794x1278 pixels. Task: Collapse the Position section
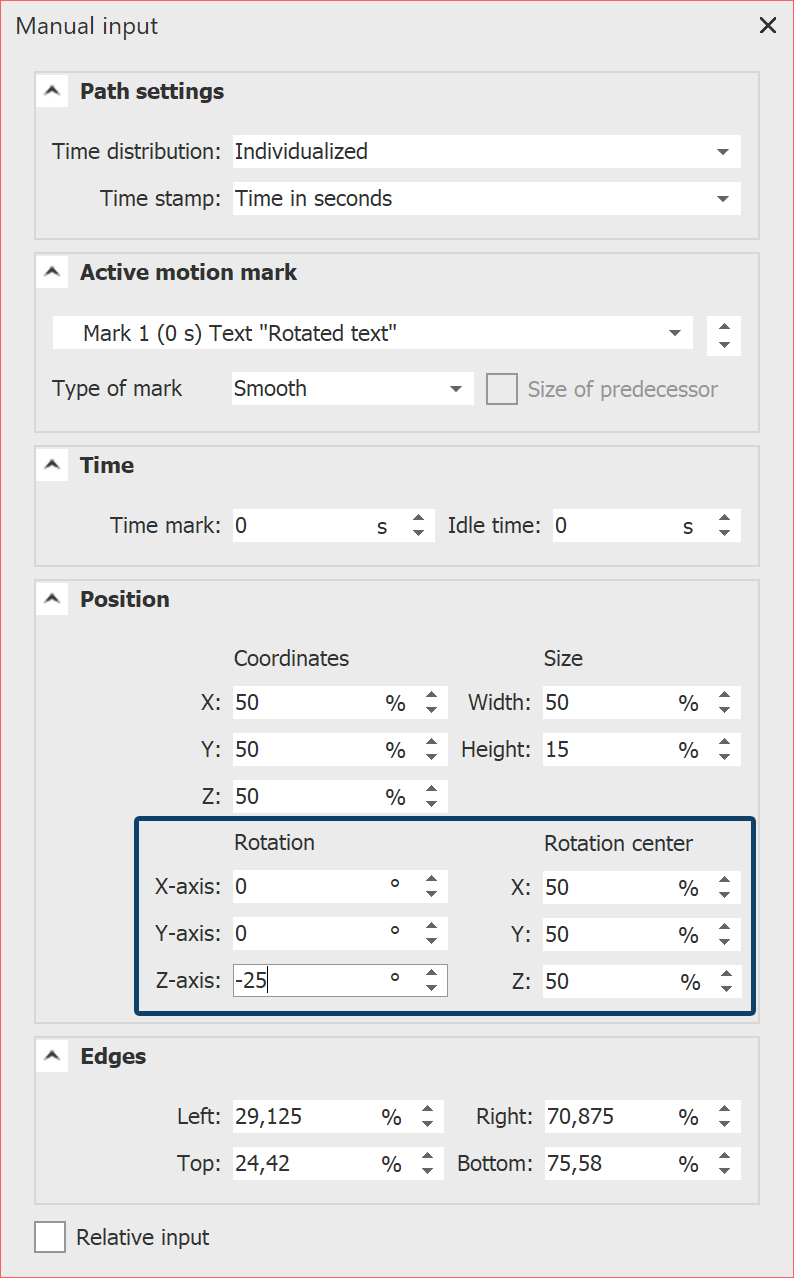pos(52,598)
